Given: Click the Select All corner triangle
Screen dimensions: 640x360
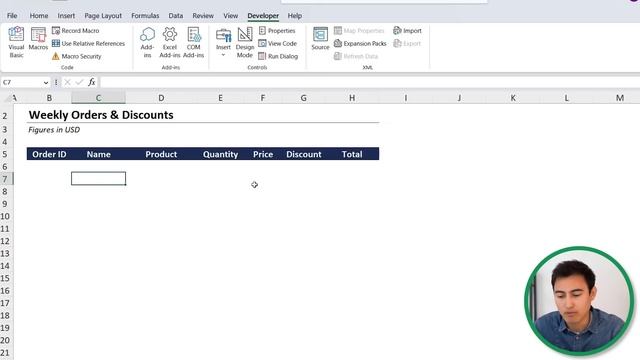Looking at the screenshot, I should click(8, 98).
